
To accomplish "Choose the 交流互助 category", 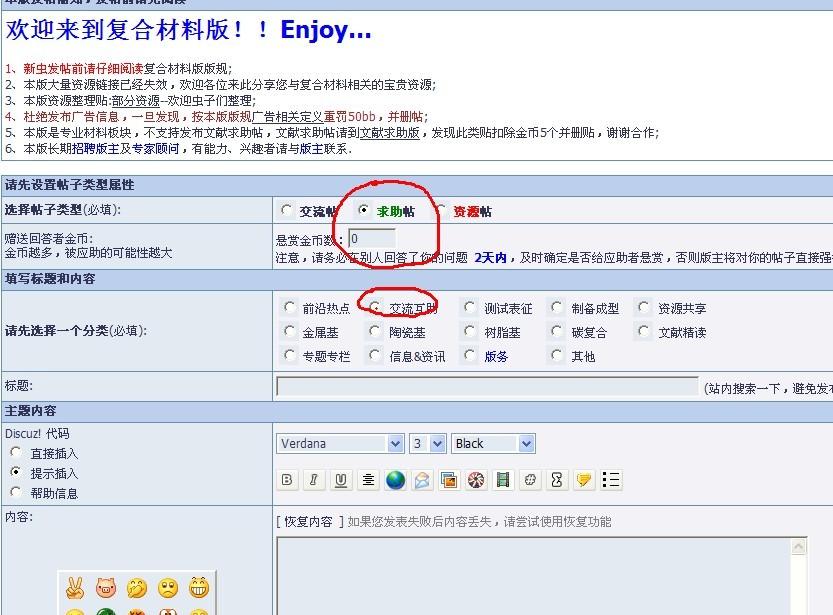I will [x=375, y=307].
